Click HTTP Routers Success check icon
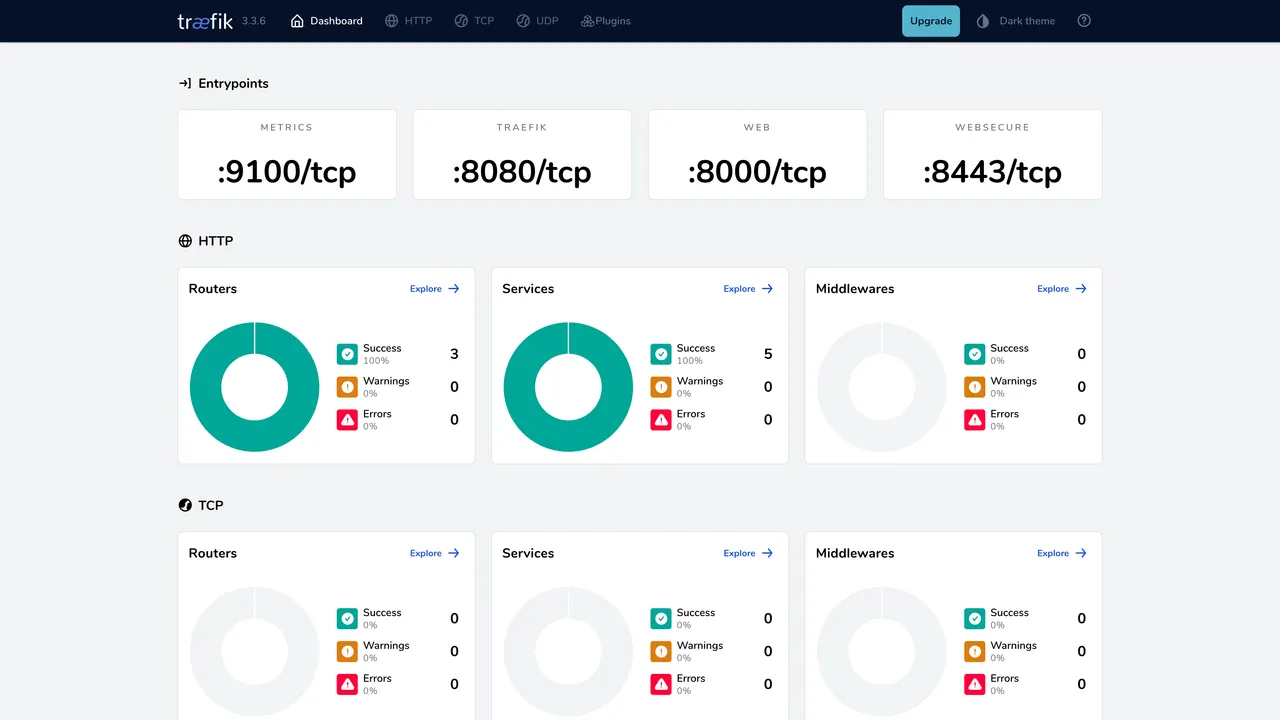This screenshot has width=1280, height=720. [347, 354]
